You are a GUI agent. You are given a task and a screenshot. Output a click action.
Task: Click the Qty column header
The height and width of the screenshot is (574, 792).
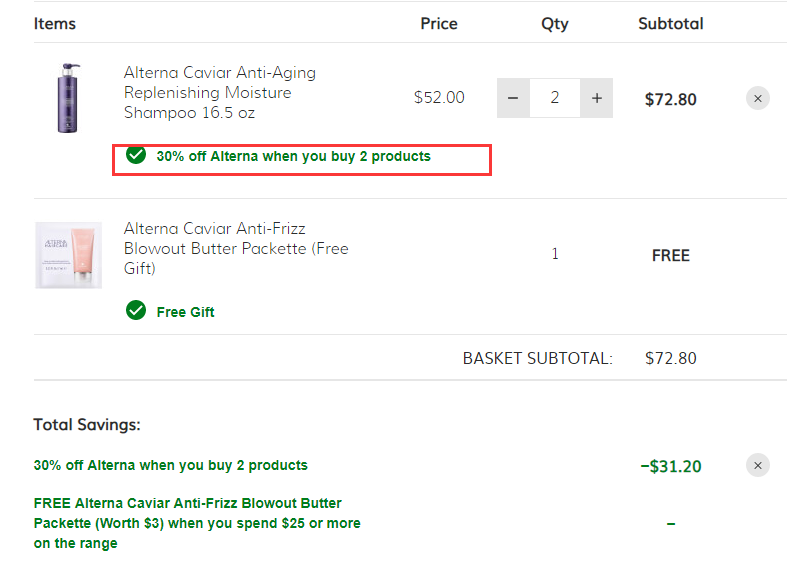555,24
